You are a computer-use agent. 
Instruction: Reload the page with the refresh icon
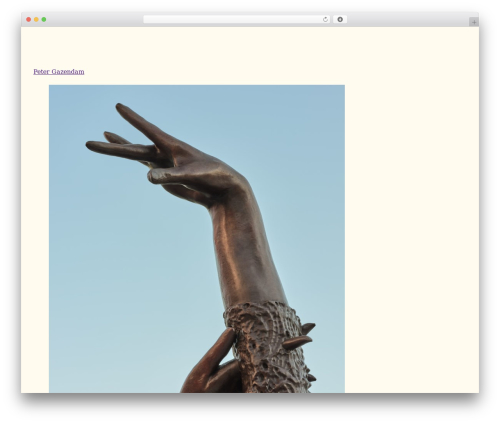[325, 20]
